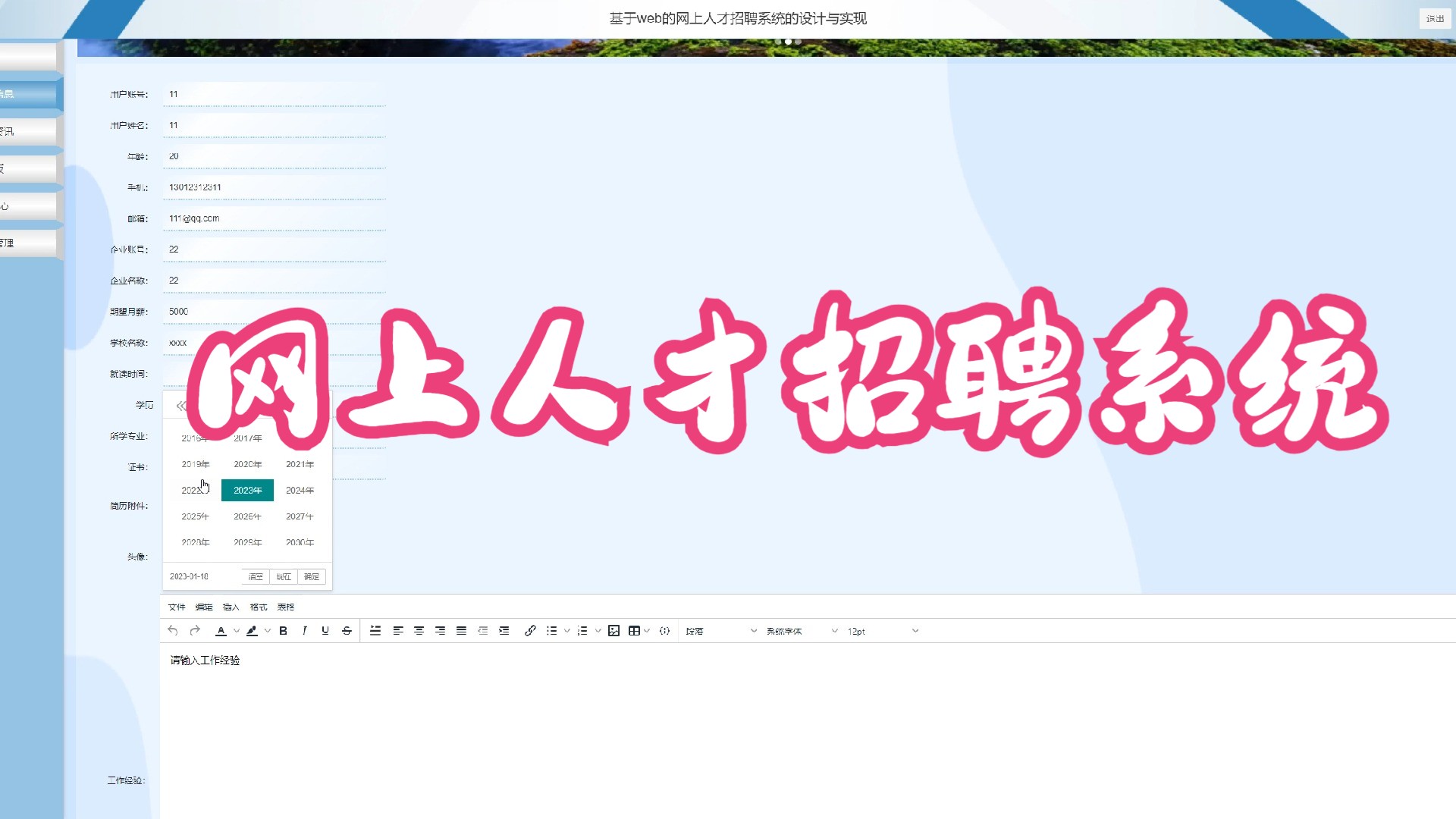The image size is (1456, 819).
Task: Select 2021年 in year picker
Action: pyautogui.click(x=300, y=464)
